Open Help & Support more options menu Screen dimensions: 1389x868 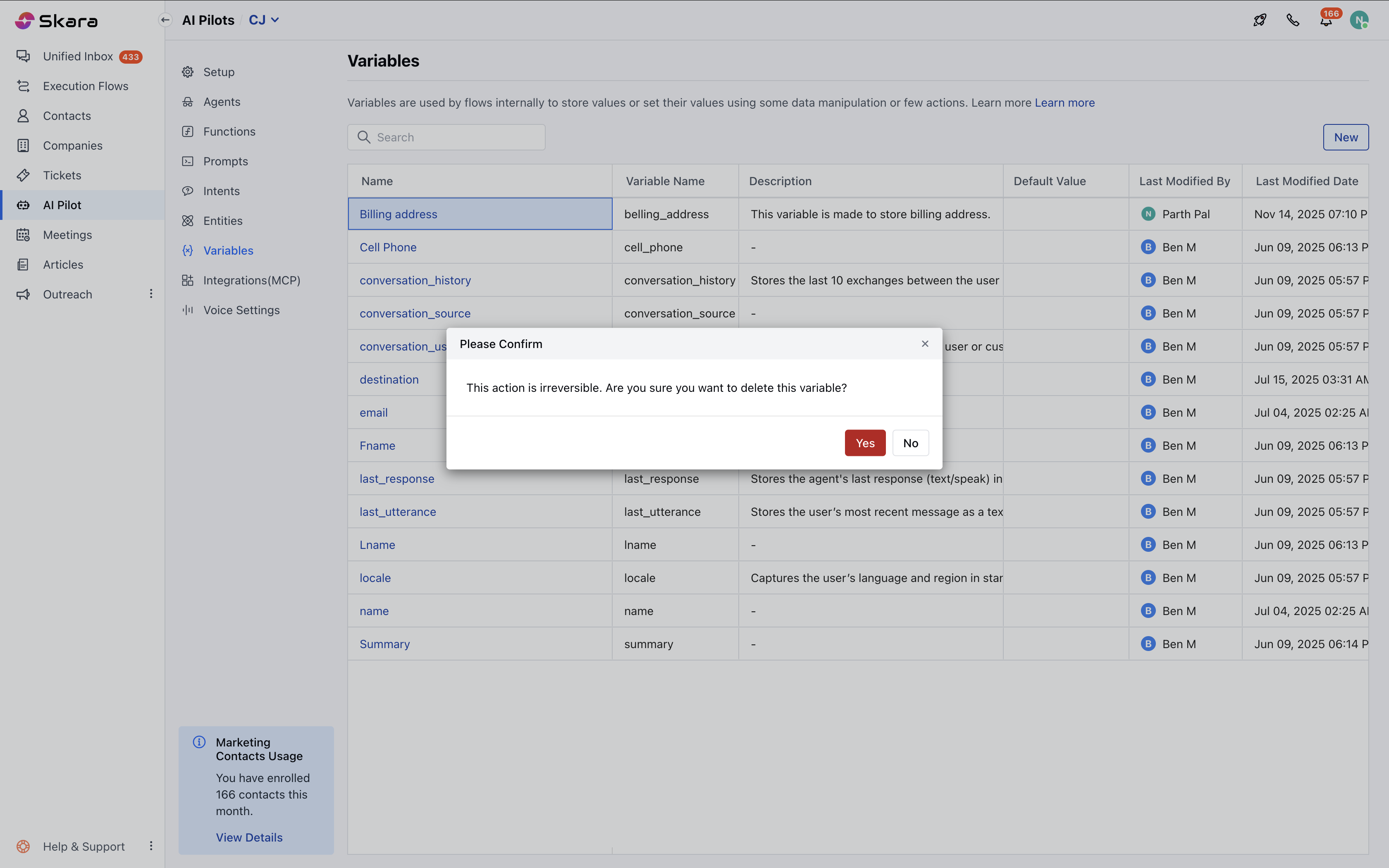(151, 846)
